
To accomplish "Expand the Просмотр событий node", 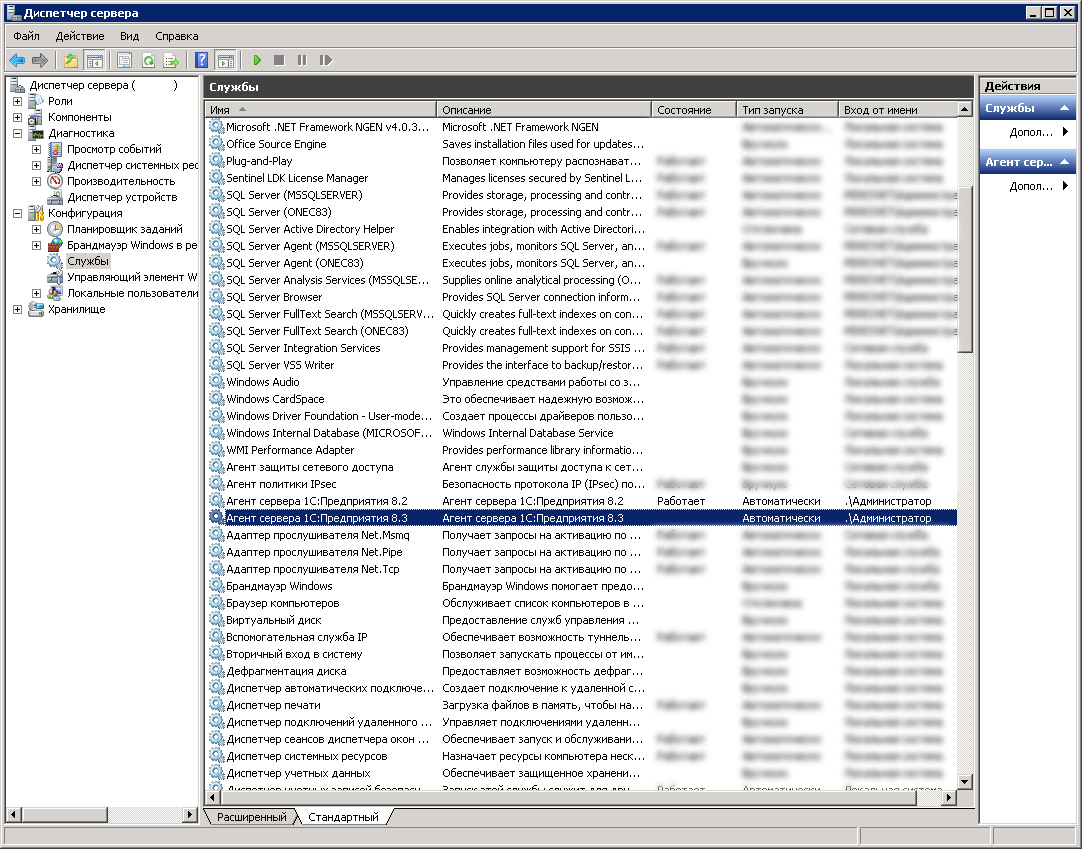I will 37,149.
